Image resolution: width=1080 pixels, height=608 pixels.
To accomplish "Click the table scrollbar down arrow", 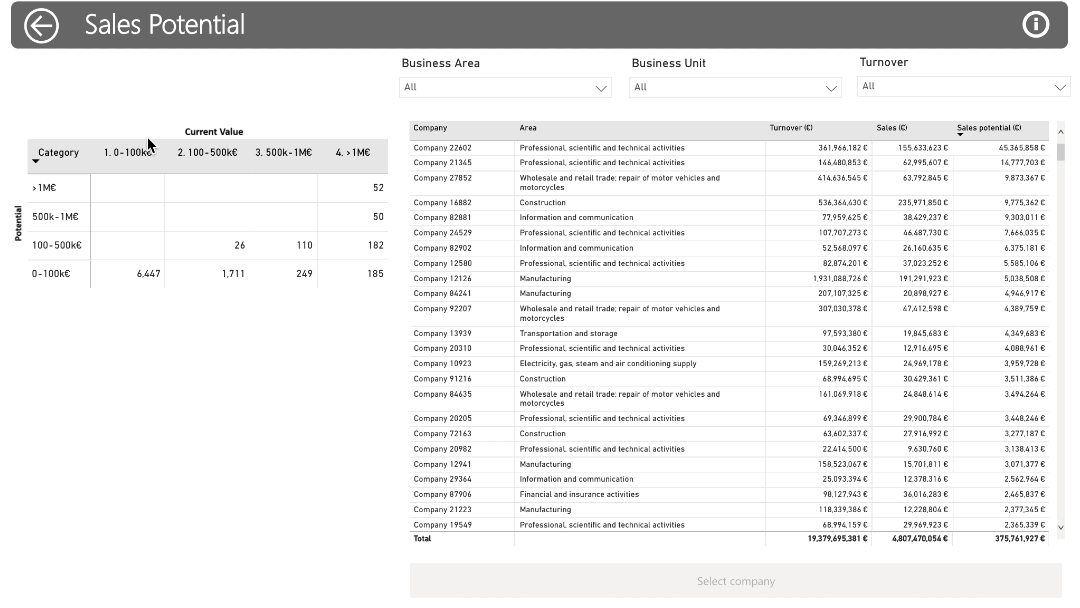I will click(x=1061, y=527).
